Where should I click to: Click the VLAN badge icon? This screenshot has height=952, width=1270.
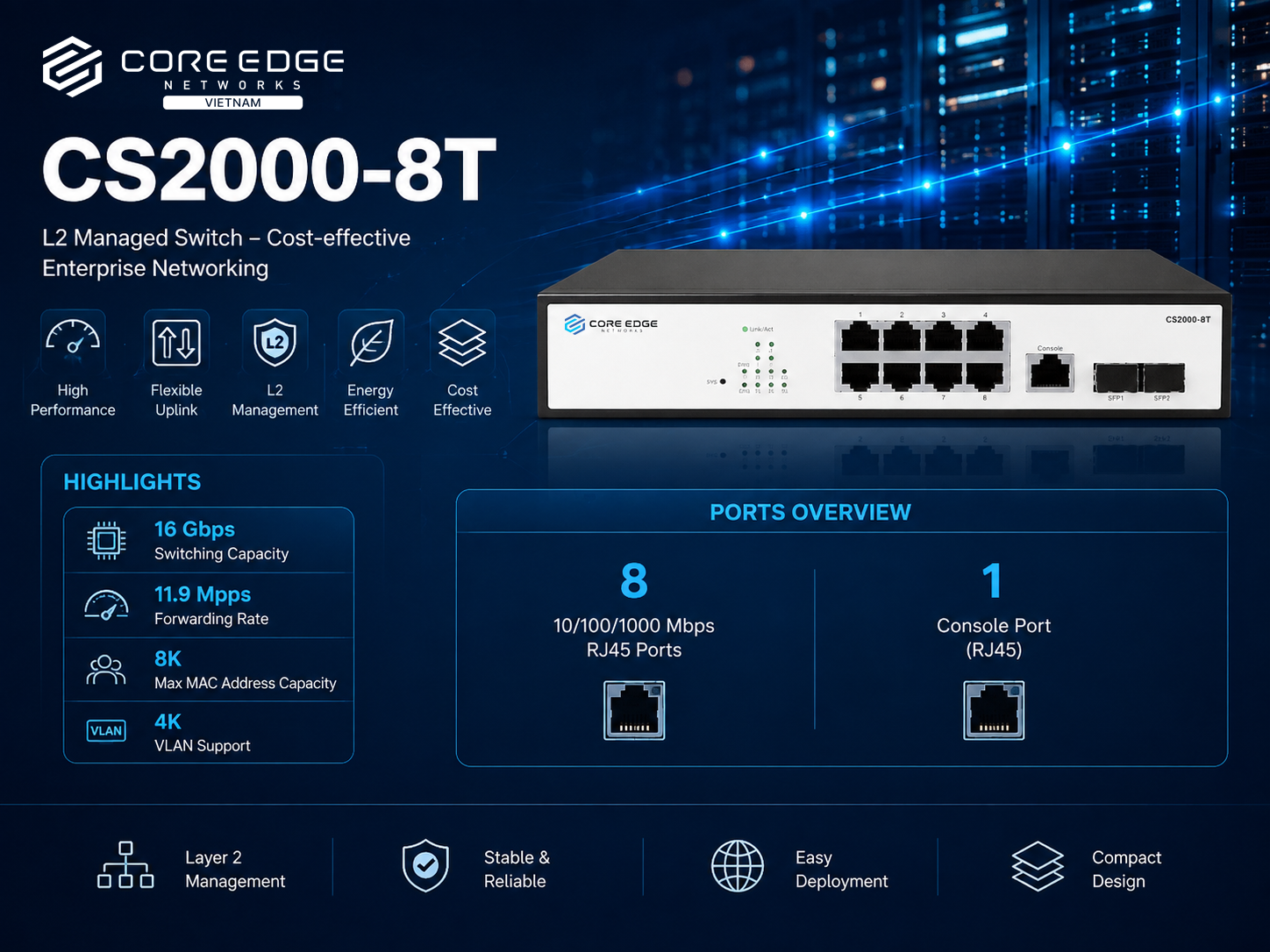click(x=106, y=731)
